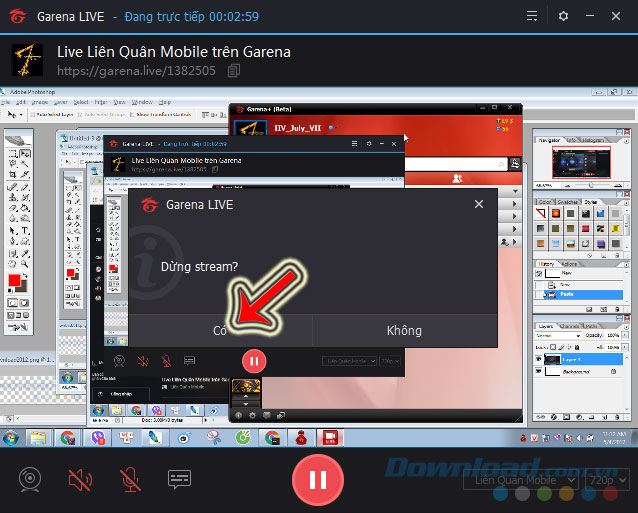Enable Auto Select Groups checkbox
This screenshot has width=638, height=513.
(80, 115)
